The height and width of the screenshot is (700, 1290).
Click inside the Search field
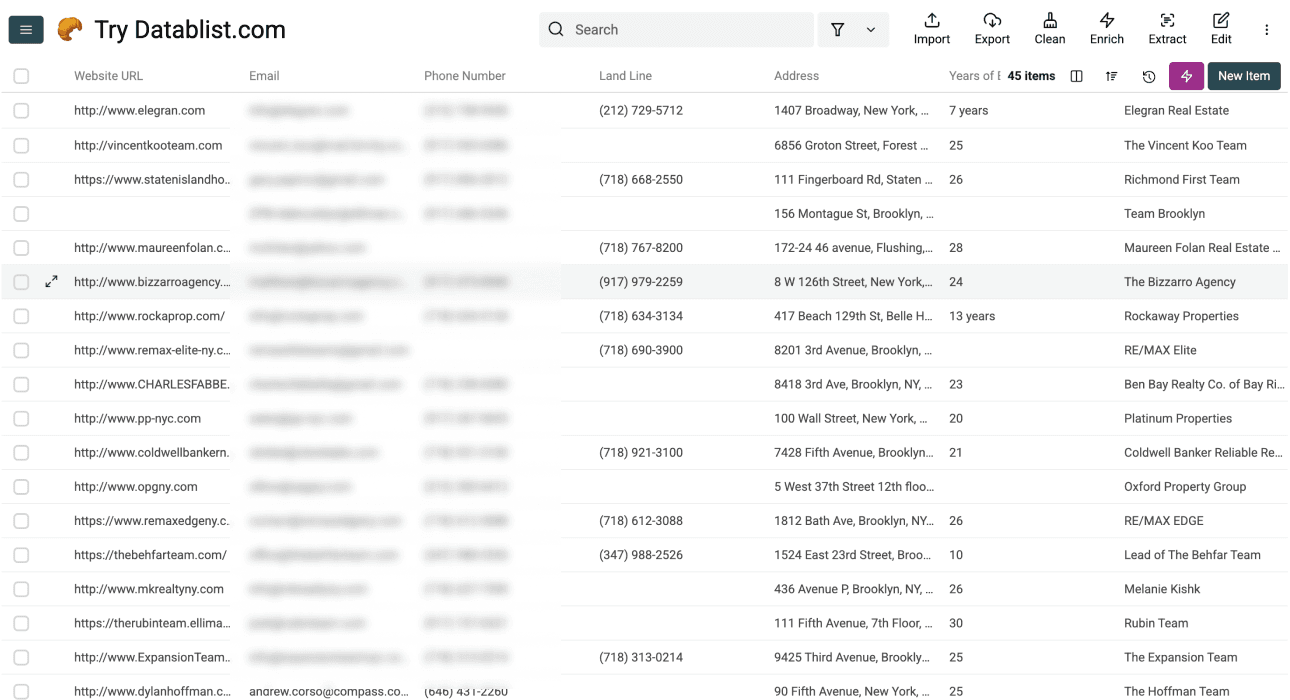(676, 29)
